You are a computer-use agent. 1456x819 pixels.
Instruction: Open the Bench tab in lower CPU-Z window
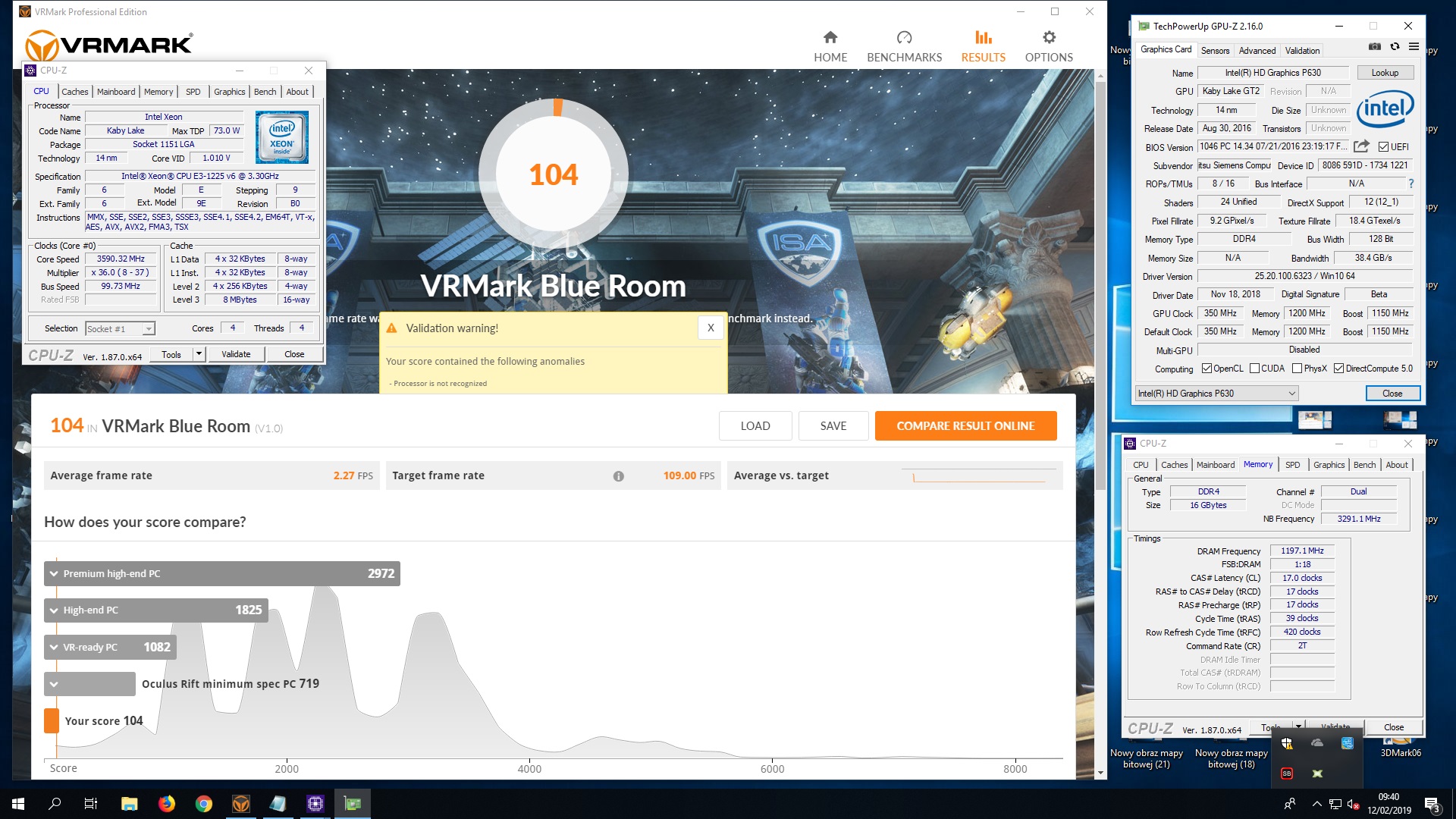1364,465
